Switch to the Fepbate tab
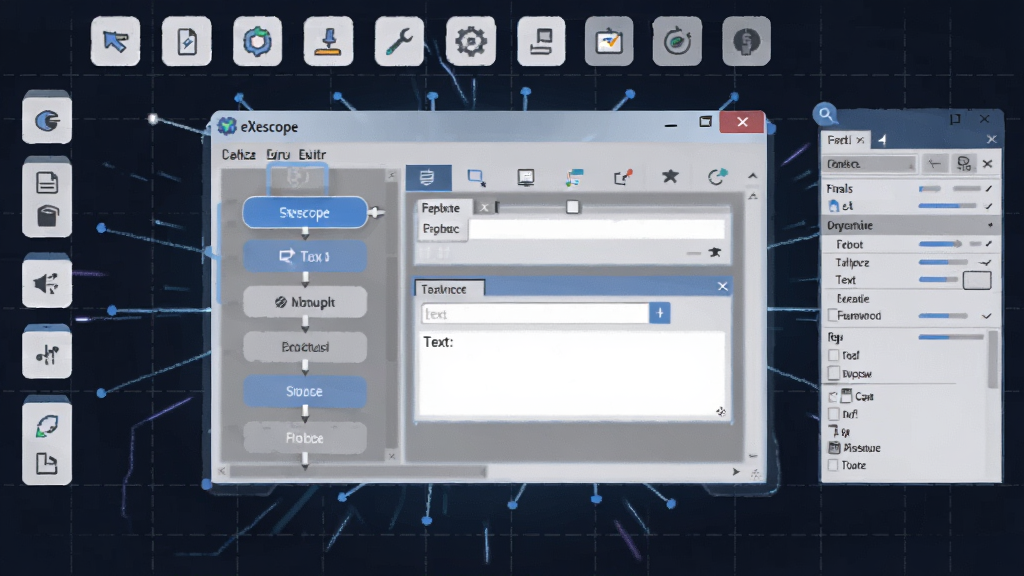The image size is (1024, 576). [x=441, y=208]
